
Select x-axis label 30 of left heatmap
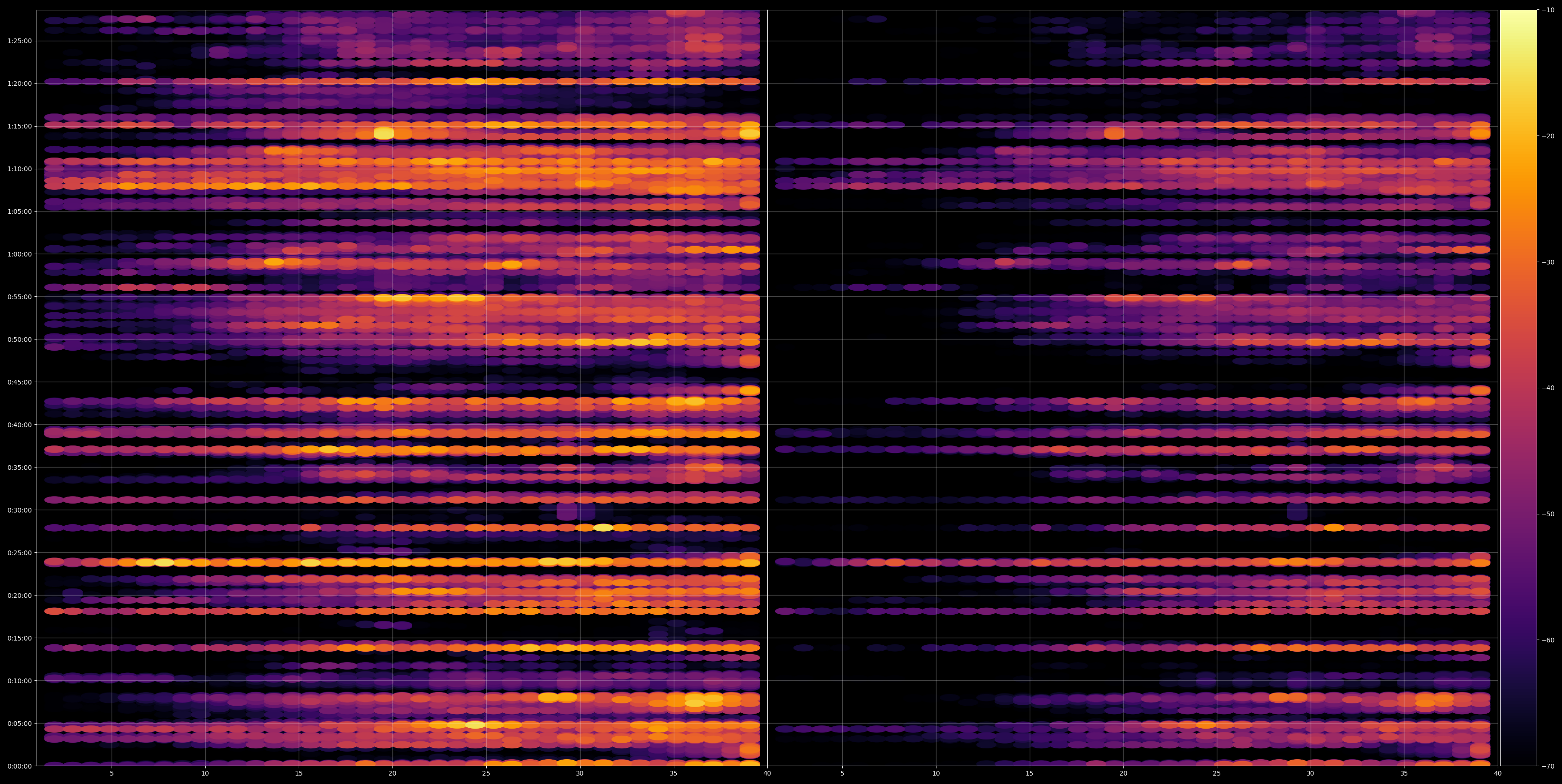580,774
